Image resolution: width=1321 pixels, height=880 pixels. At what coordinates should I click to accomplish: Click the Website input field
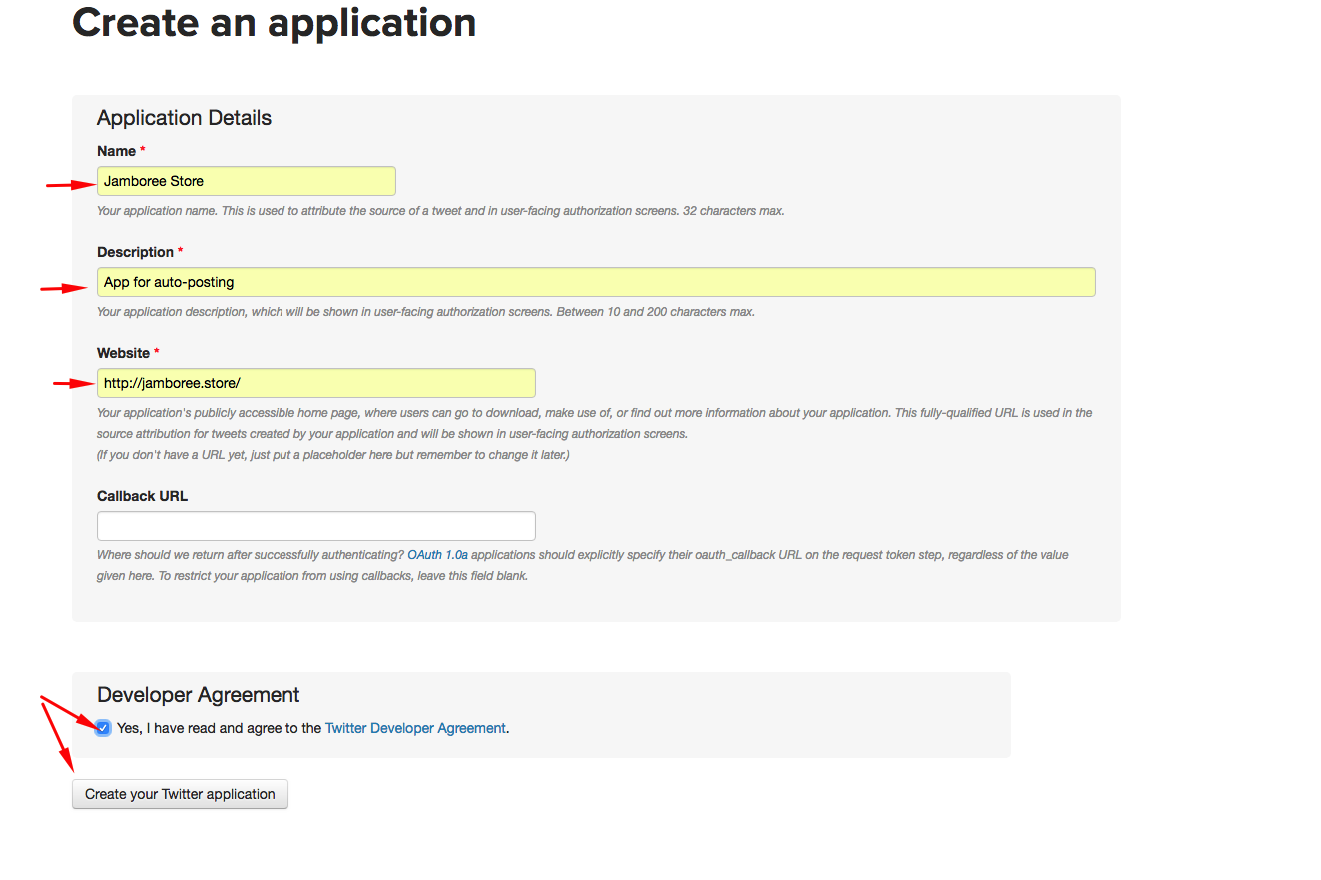(316, 383)
